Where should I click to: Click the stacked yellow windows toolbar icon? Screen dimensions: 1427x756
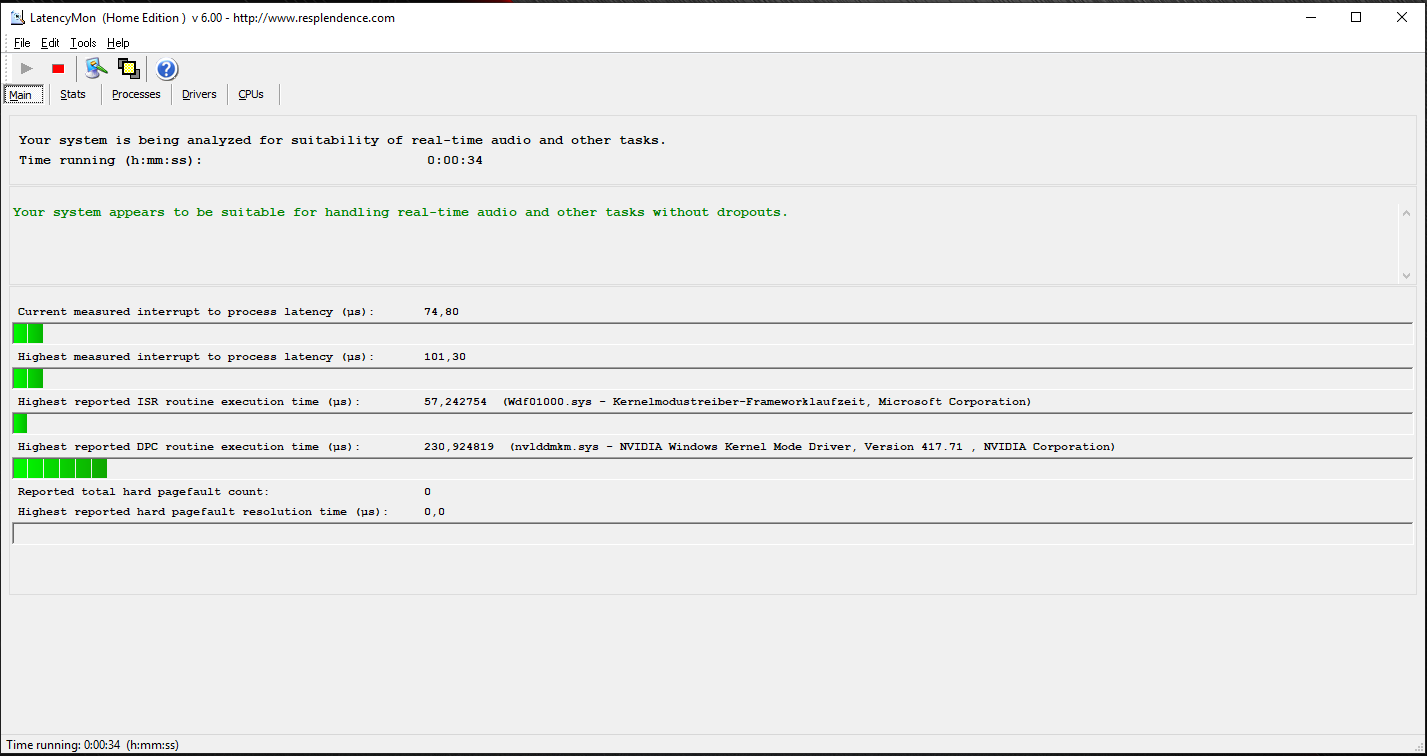pyautogui.click(x=128, y=69)
